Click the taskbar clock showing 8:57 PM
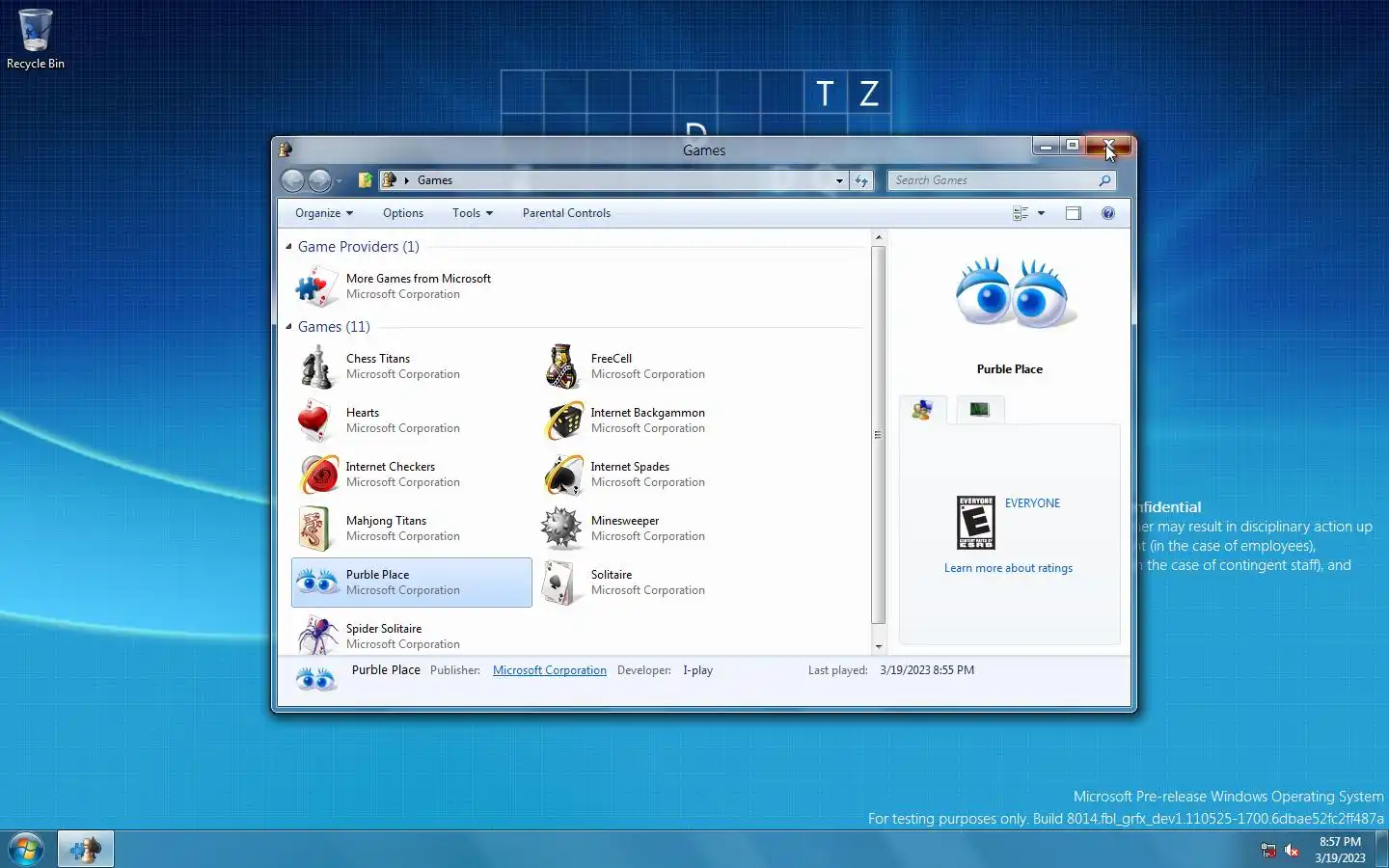 tap(1340, 850)
